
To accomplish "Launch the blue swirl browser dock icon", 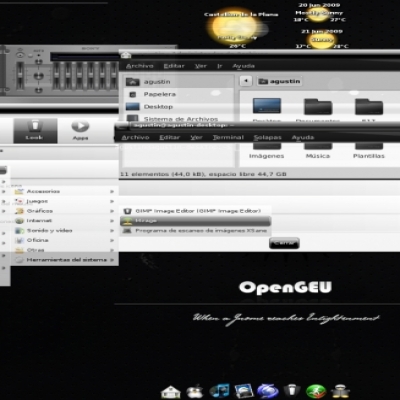I will tap(268, 391).
